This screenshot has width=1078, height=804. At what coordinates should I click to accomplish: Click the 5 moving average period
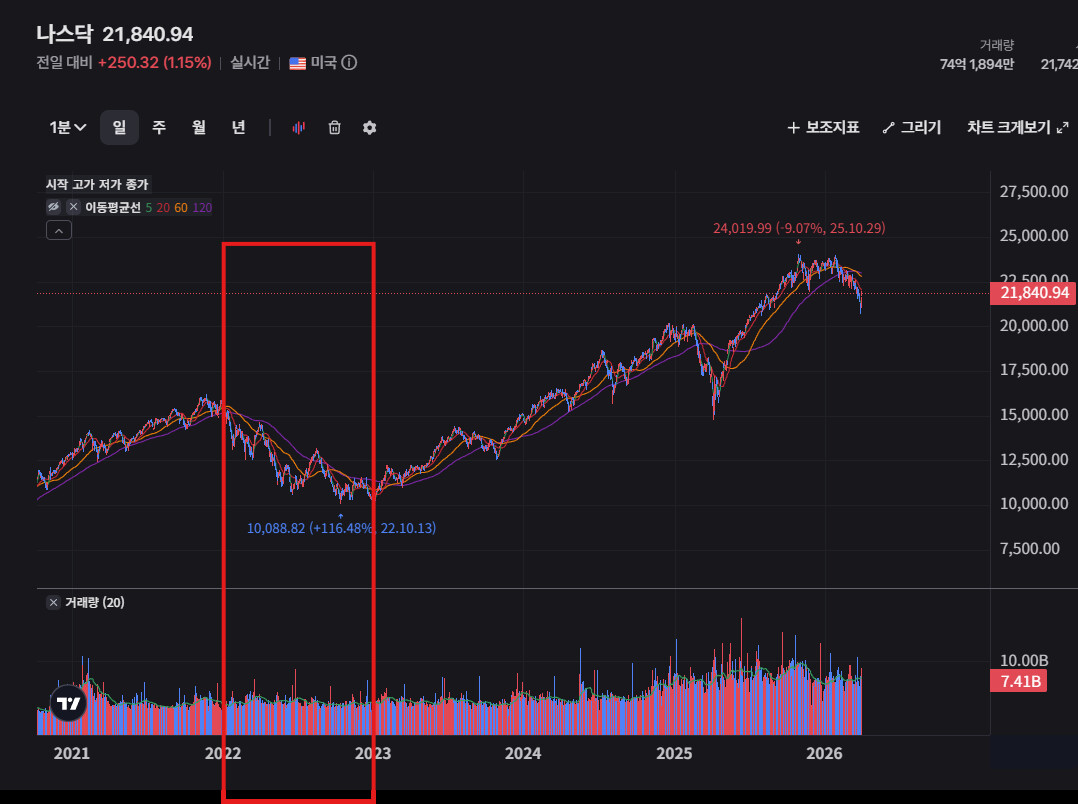[148, 208]
